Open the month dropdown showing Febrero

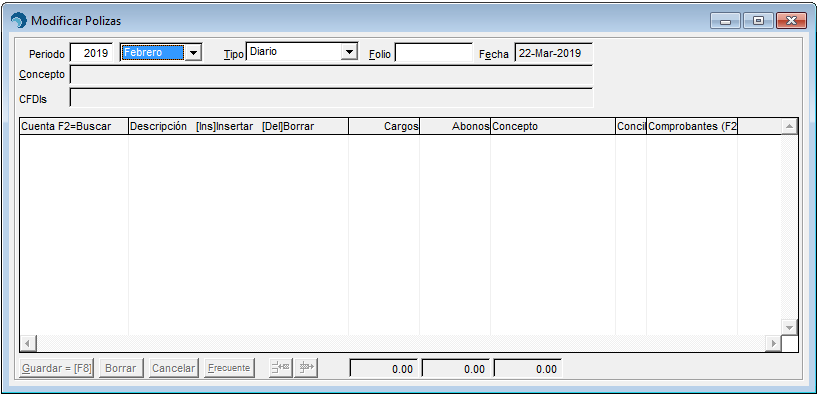[193, 52]
